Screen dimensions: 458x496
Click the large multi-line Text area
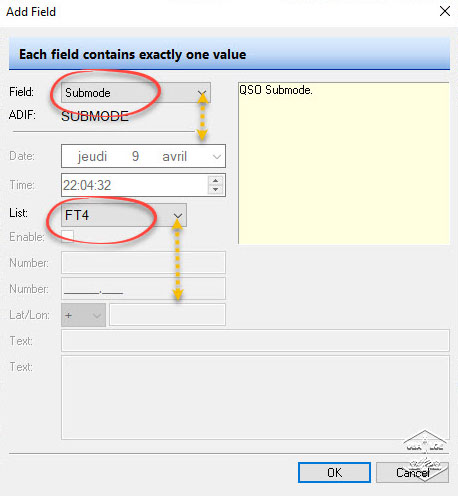tap(255, 397)
